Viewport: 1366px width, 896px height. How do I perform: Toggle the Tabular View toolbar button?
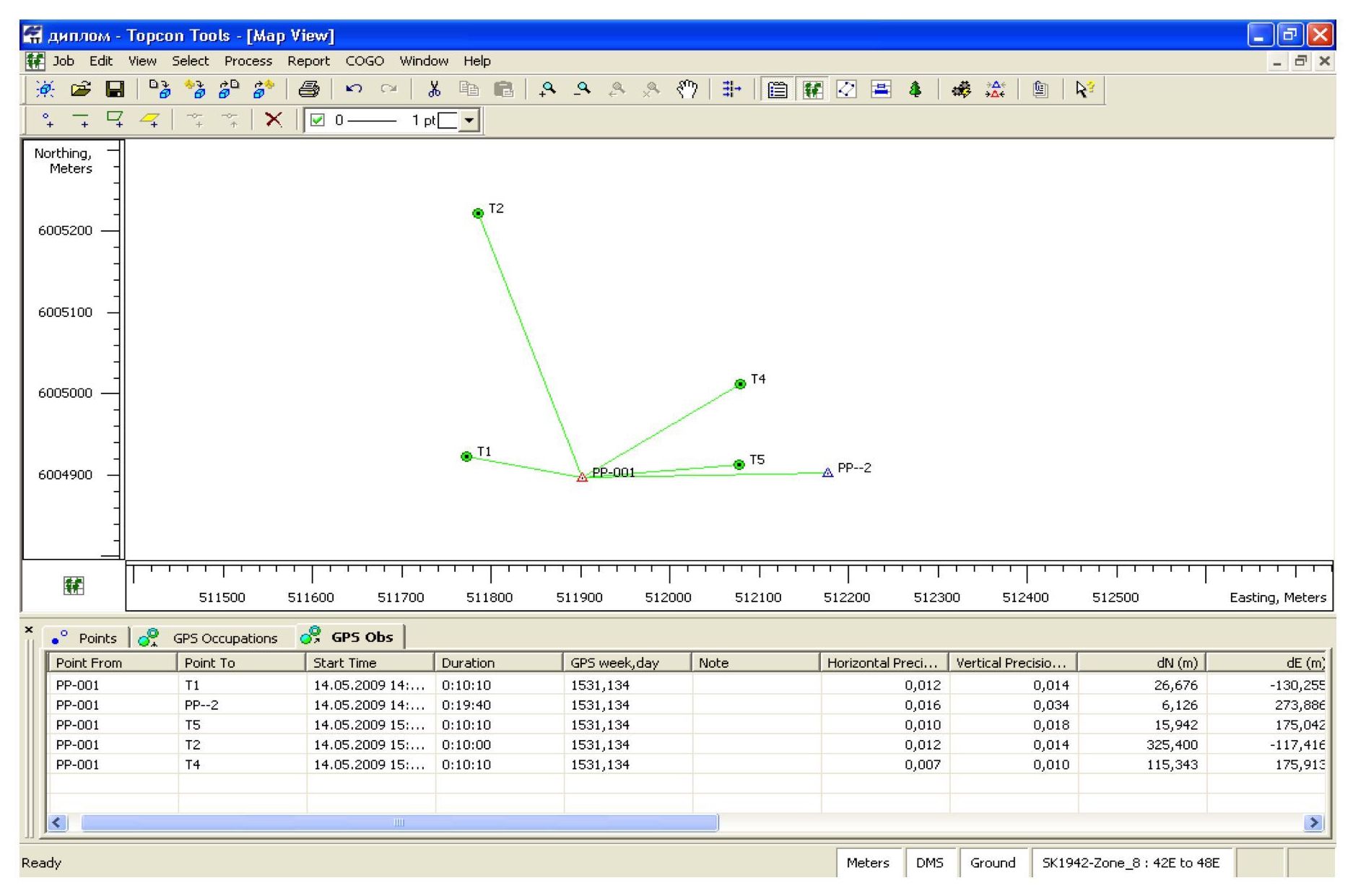pos(778,90)
